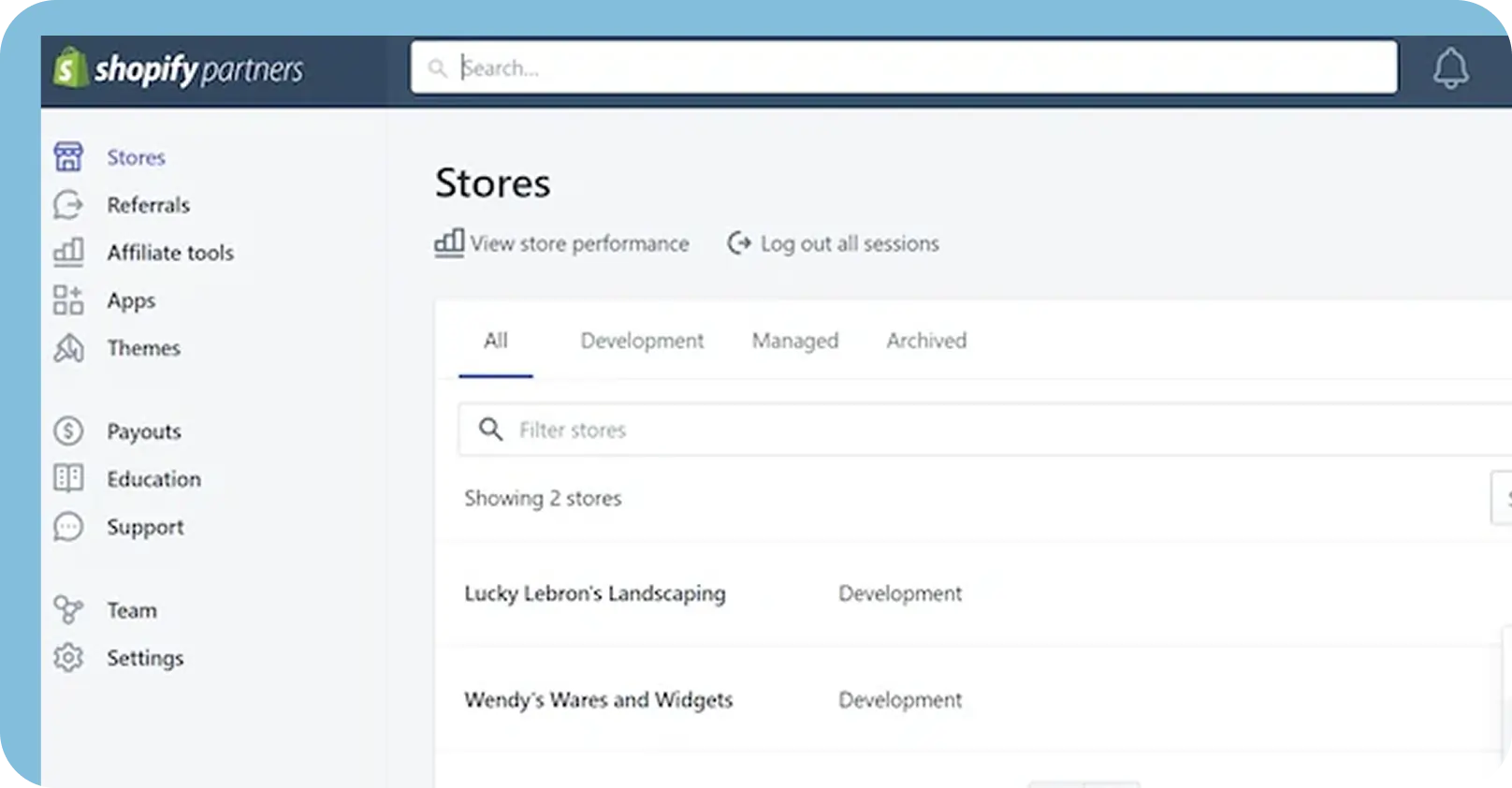Open Settings via the gear icon
Image resolution: width=1512 pixels, height=788 pixels.
point(68,658)
